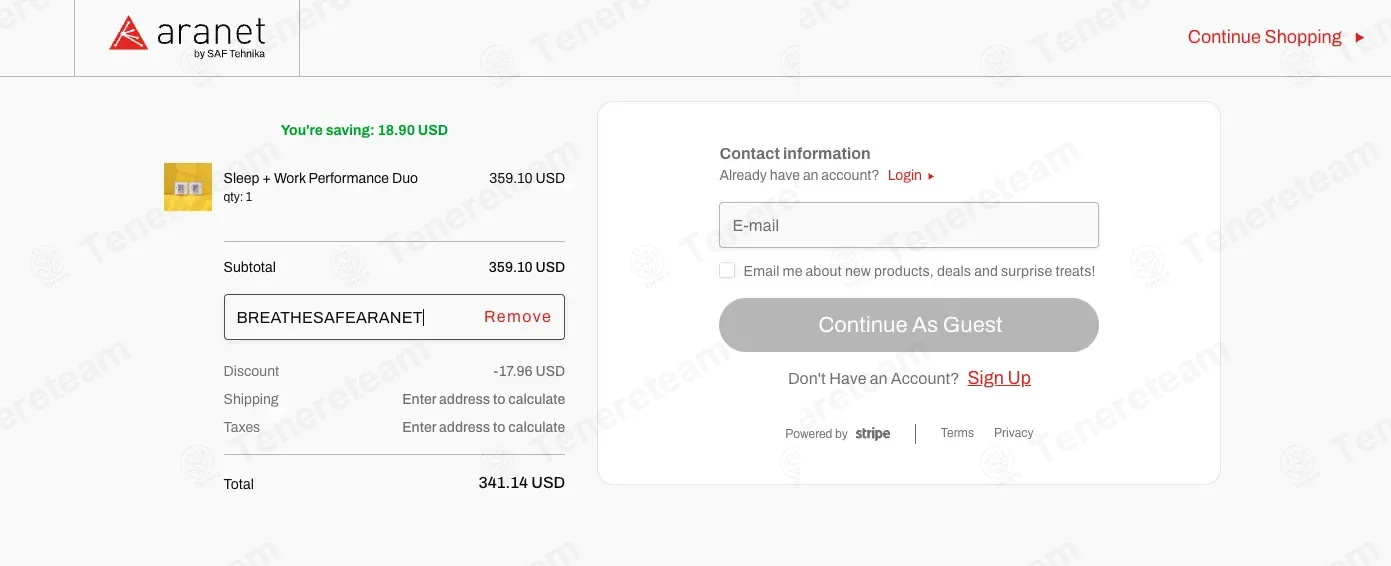Viewport: 1391px width, 566px height.
Task: Tick the email newsletter checkbox
Action: (x=727, y=271)
